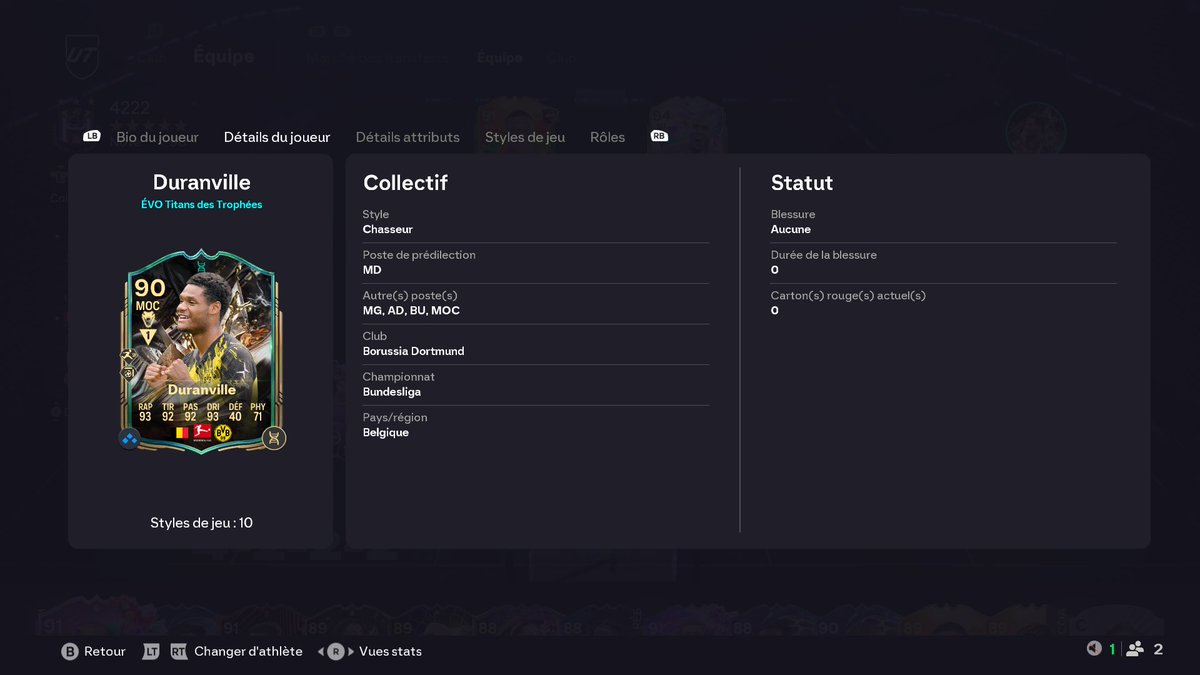Click the party count 2
Screen dimensions: 1200x675
[1158, 649]
